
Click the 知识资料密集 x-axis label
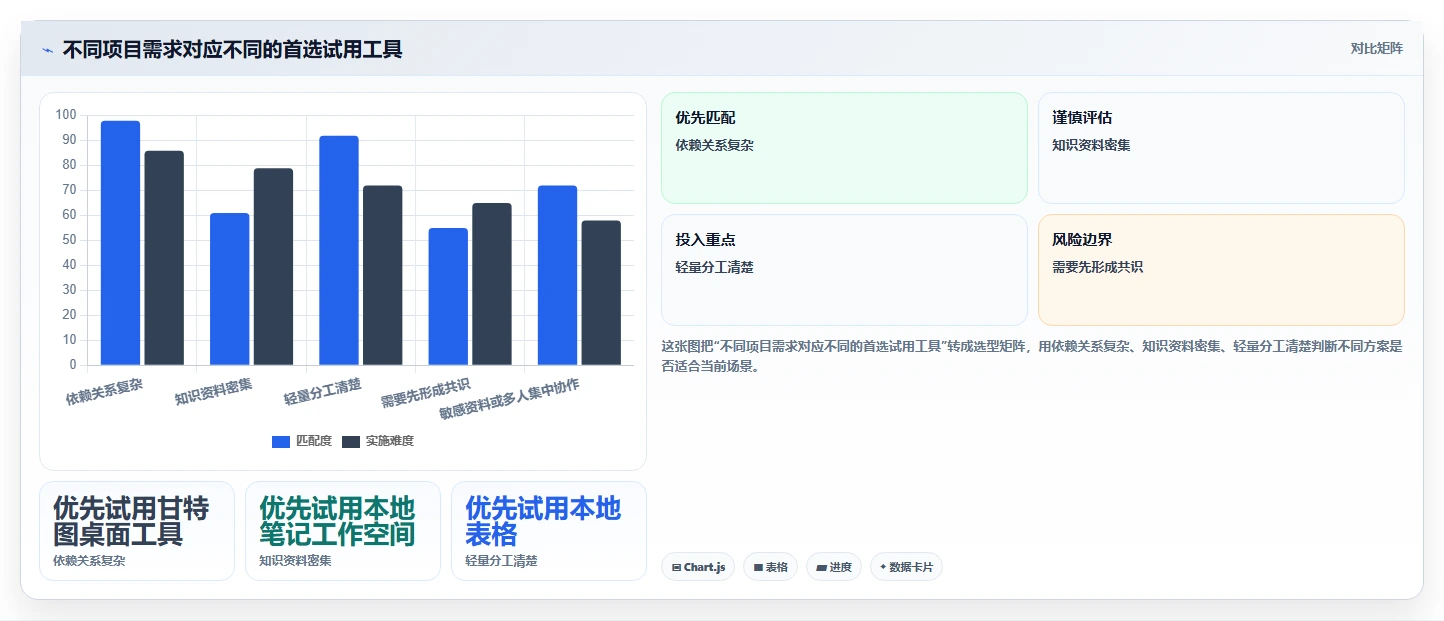coord(214,392)
